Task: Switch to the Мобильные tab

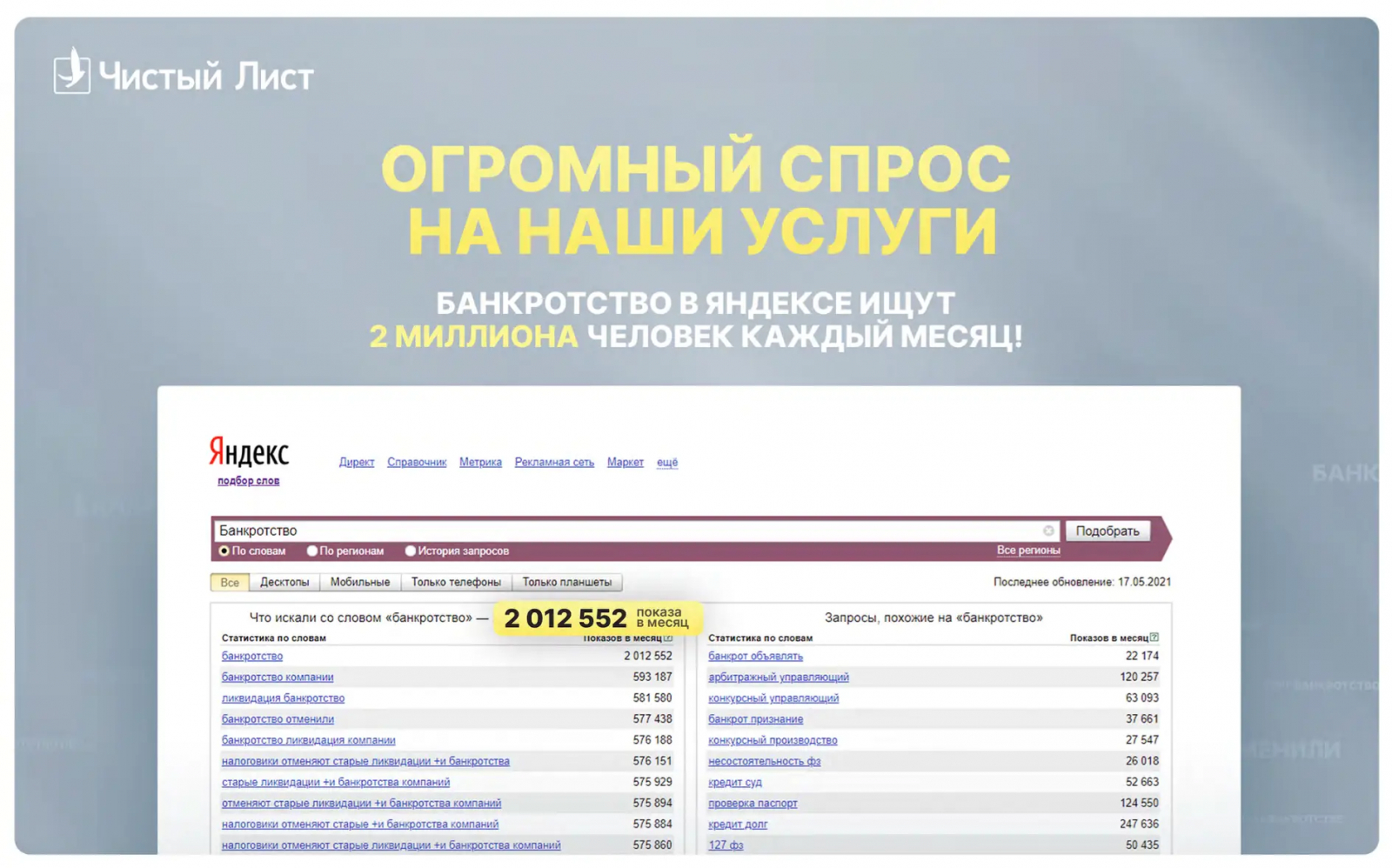Action: point(360,582)
